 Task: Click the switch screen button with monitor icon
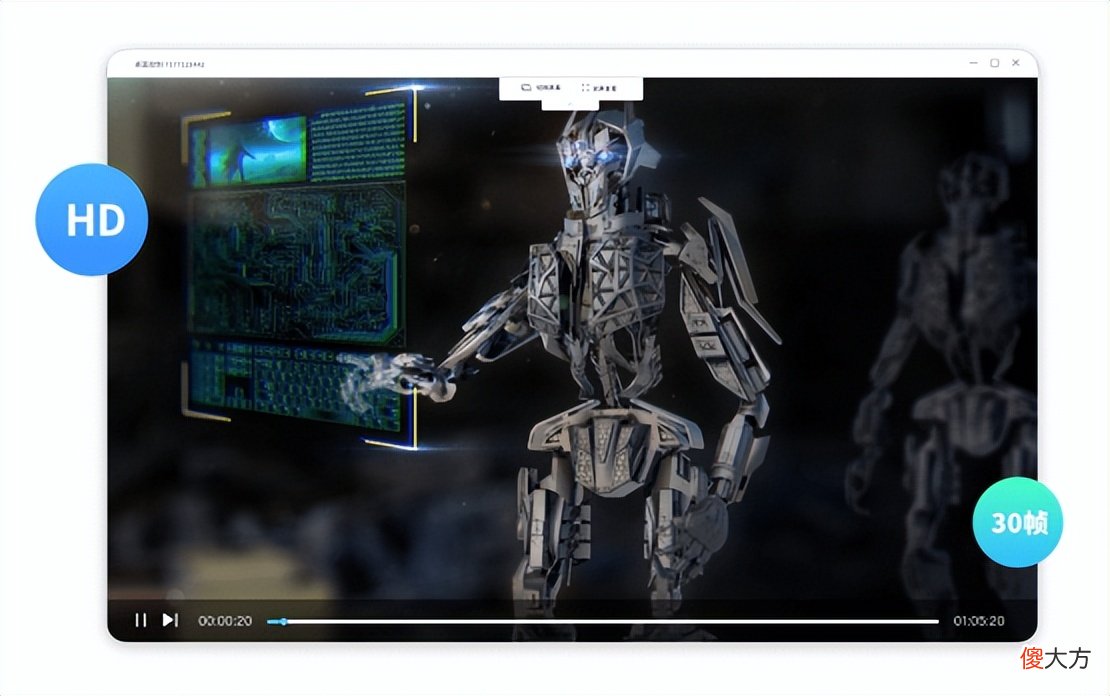(541, 88)
